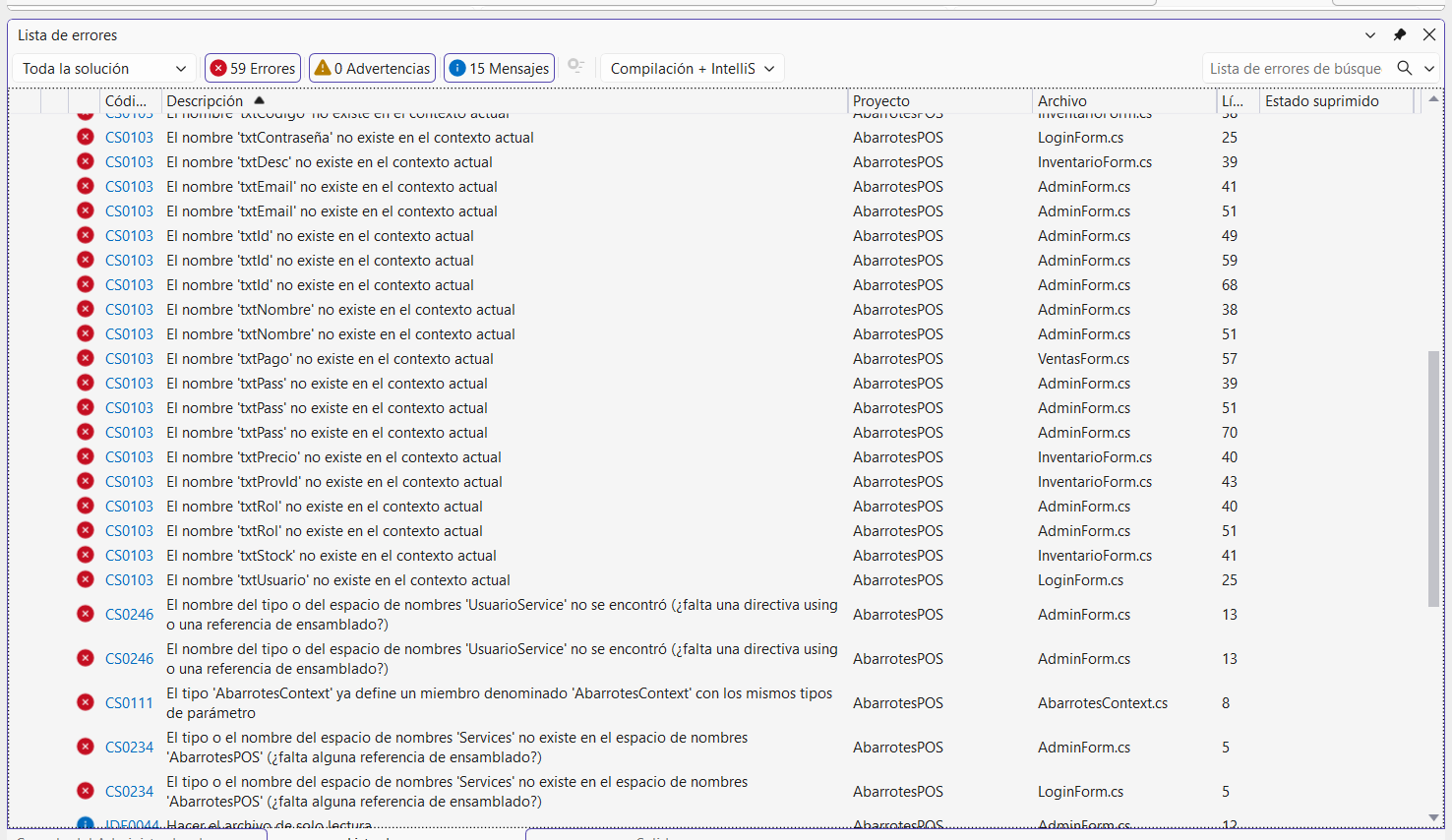Image resolution: width=1452 pixels, height=840 pixels.
Task: Open the 'Toda la solución' scope dropdown
Action: tap(104, 68)
